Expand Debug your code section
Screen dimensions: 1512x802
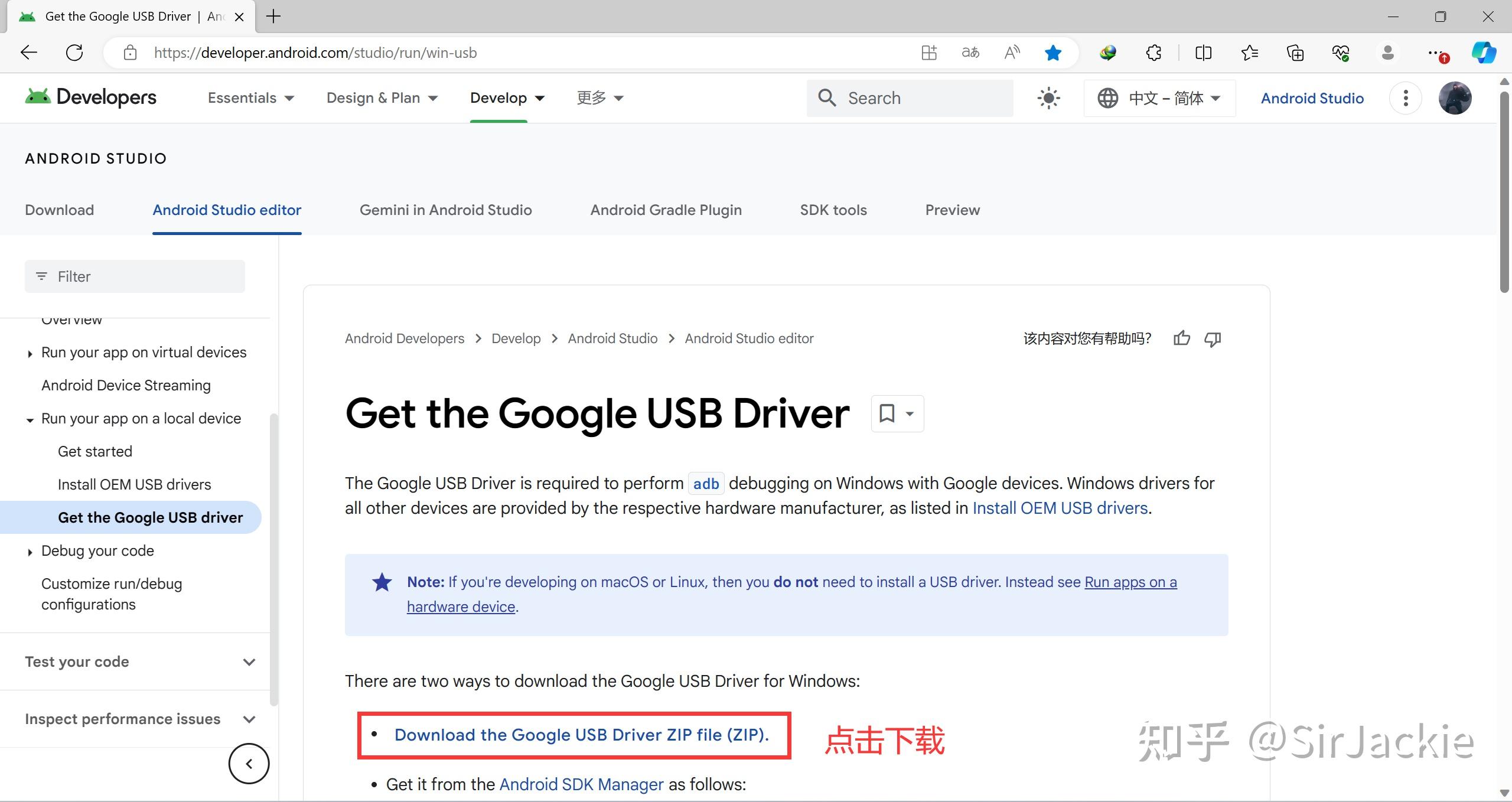[x=30, y=552]
